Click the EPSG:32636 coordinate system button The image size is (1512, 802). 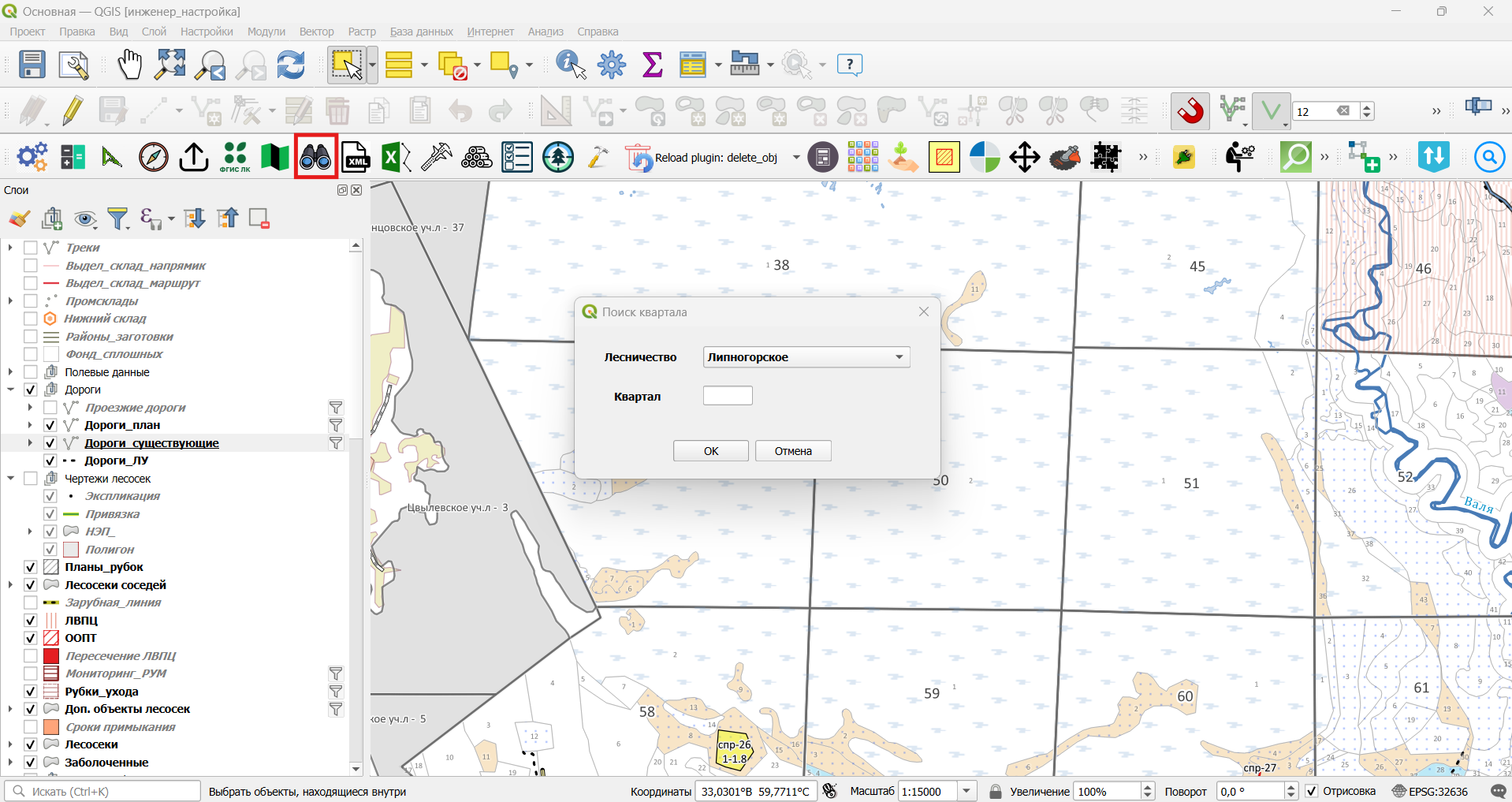pos(1430,791)
